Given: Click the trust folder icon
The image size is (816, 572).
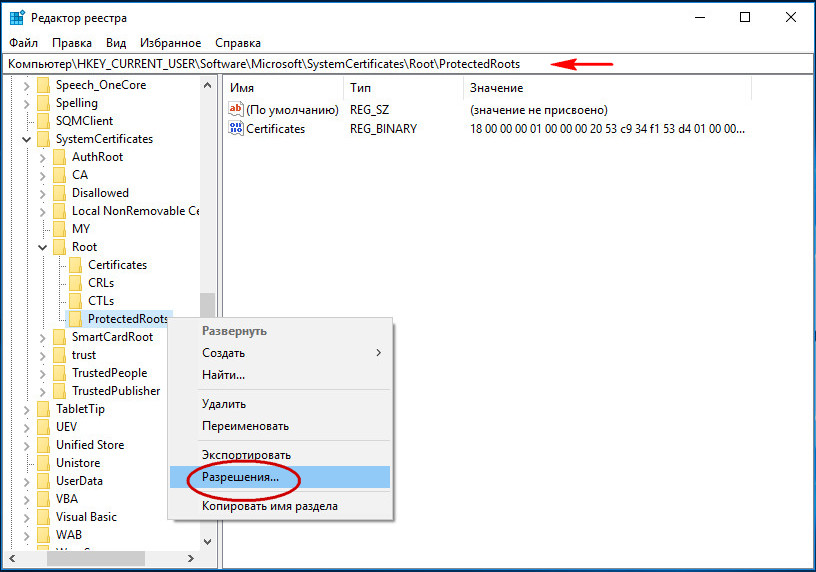Looking at the screenshot, I should [x=60, y=355].
